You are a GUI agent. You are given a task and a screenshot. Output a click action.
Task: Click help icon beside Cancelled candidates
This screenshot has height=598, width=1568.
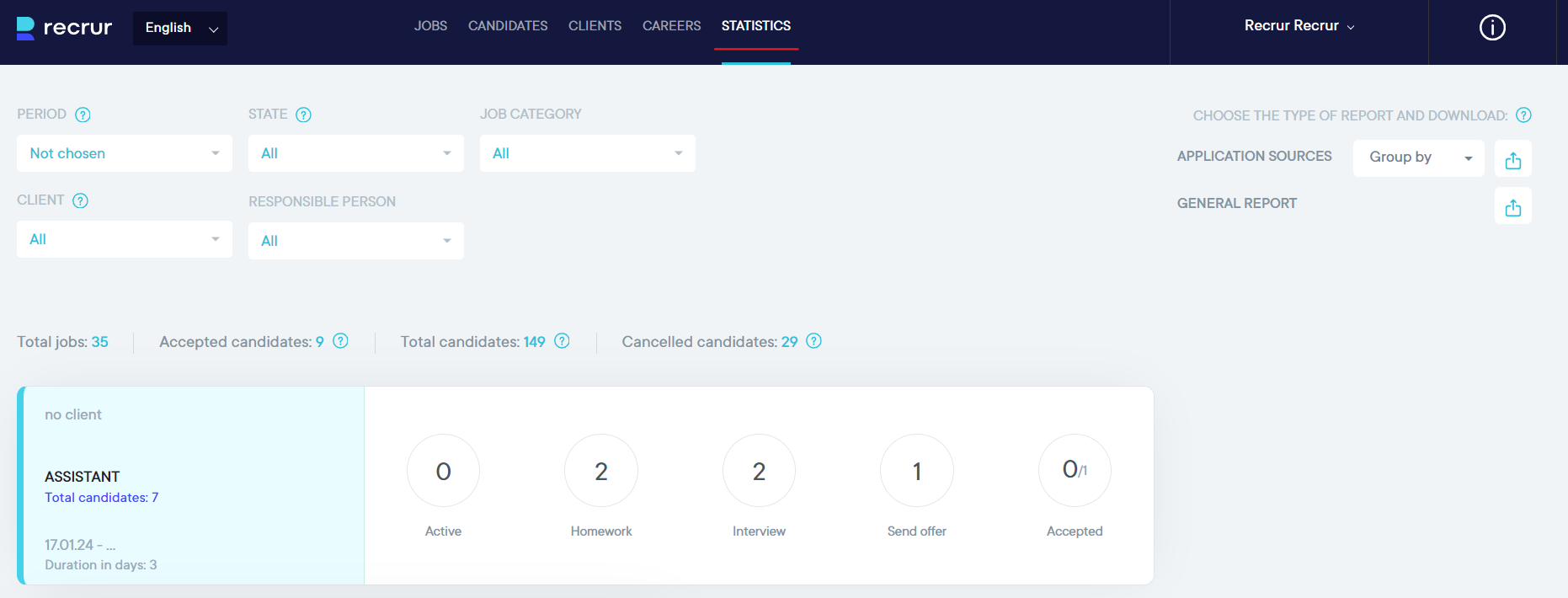click(813, 341)
